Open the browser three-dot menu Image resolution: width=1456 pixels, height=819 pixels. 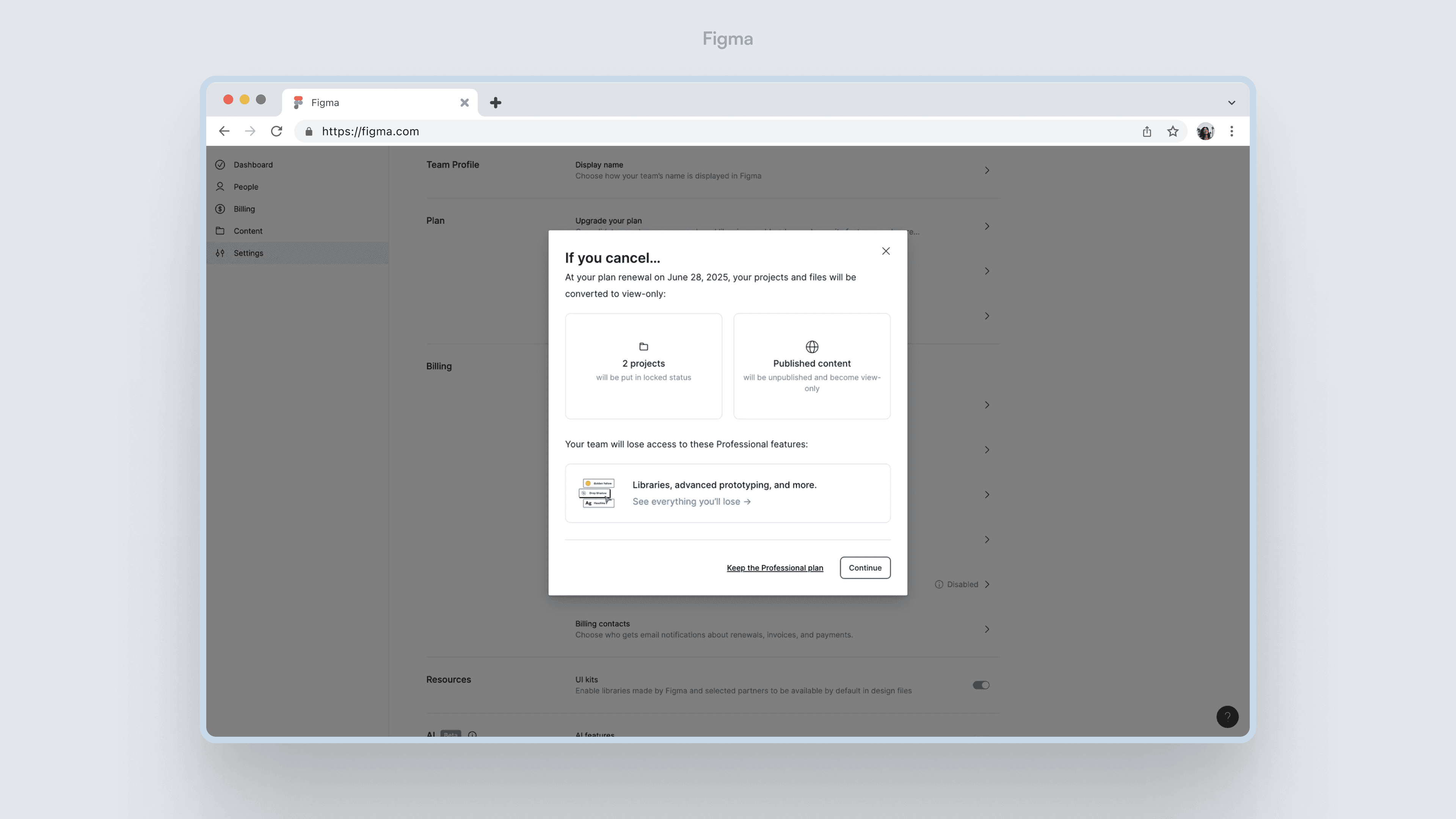tap(1232, 131)
